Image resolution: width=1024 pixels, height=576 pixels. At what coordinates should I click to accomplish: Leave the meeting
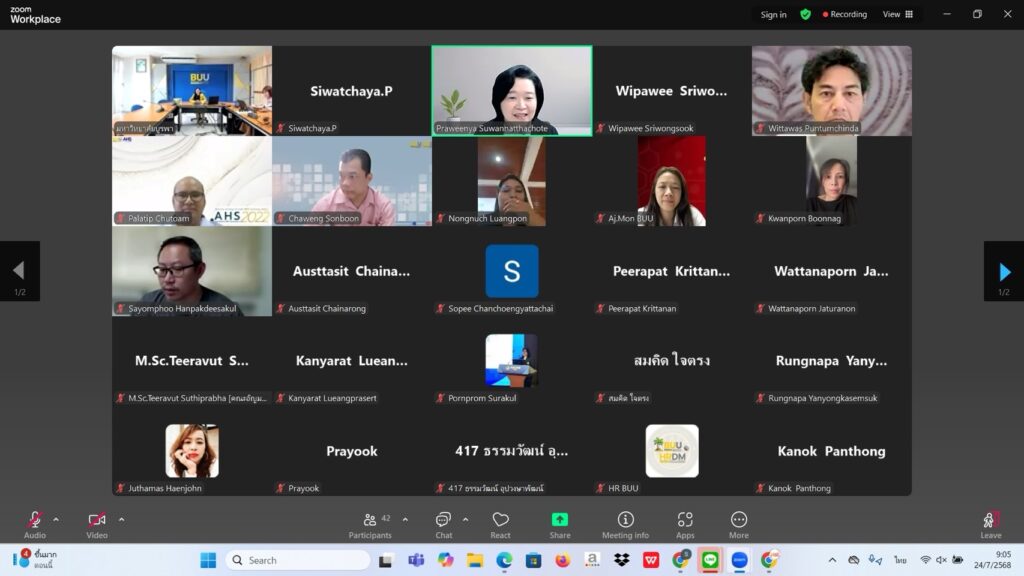click(x=990, y=524)
